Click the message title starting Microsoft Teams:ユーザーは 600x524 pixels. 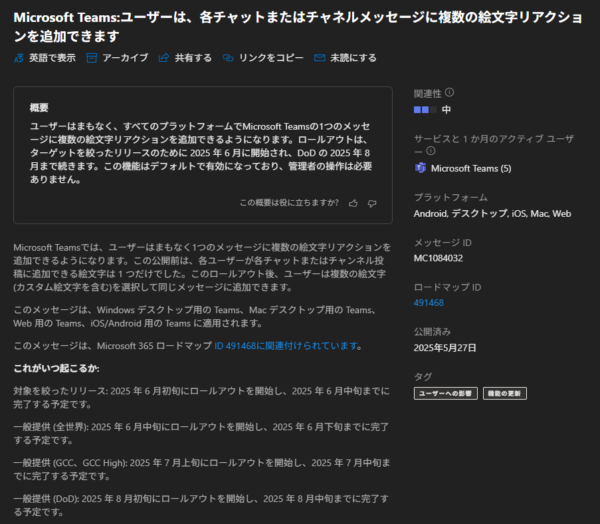coord(298,27)
